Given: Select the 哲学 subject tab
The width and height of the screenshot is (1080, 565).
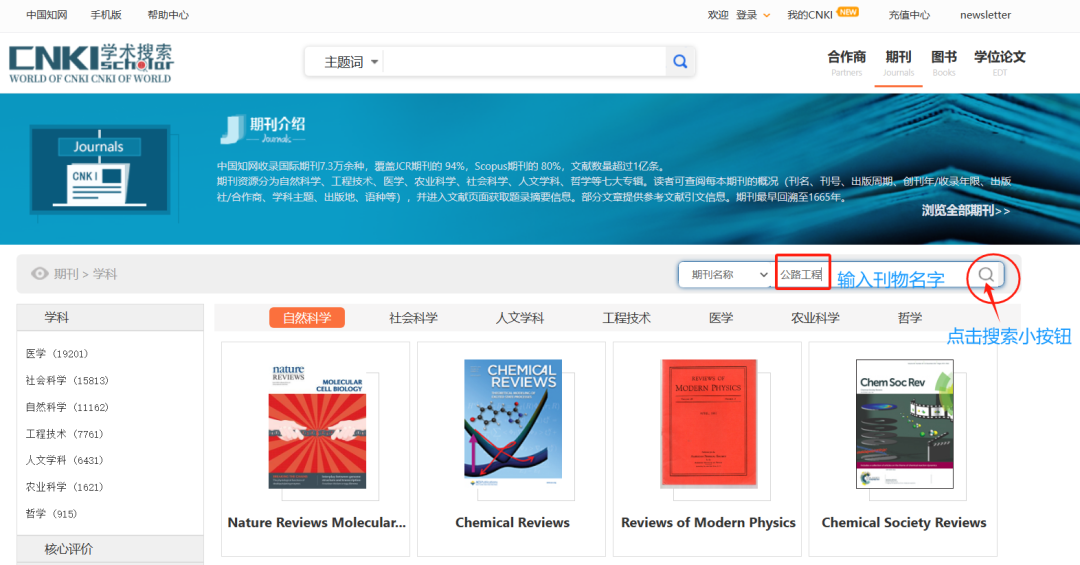Looking at the screenshot, I should (x=910, y=318).
